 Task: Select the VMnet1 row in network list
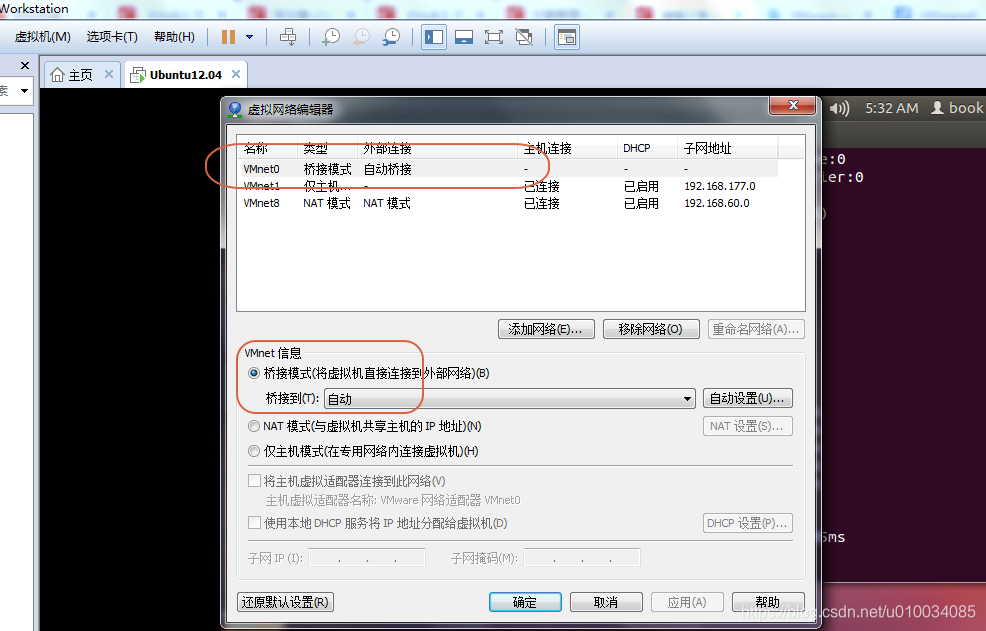509,186
